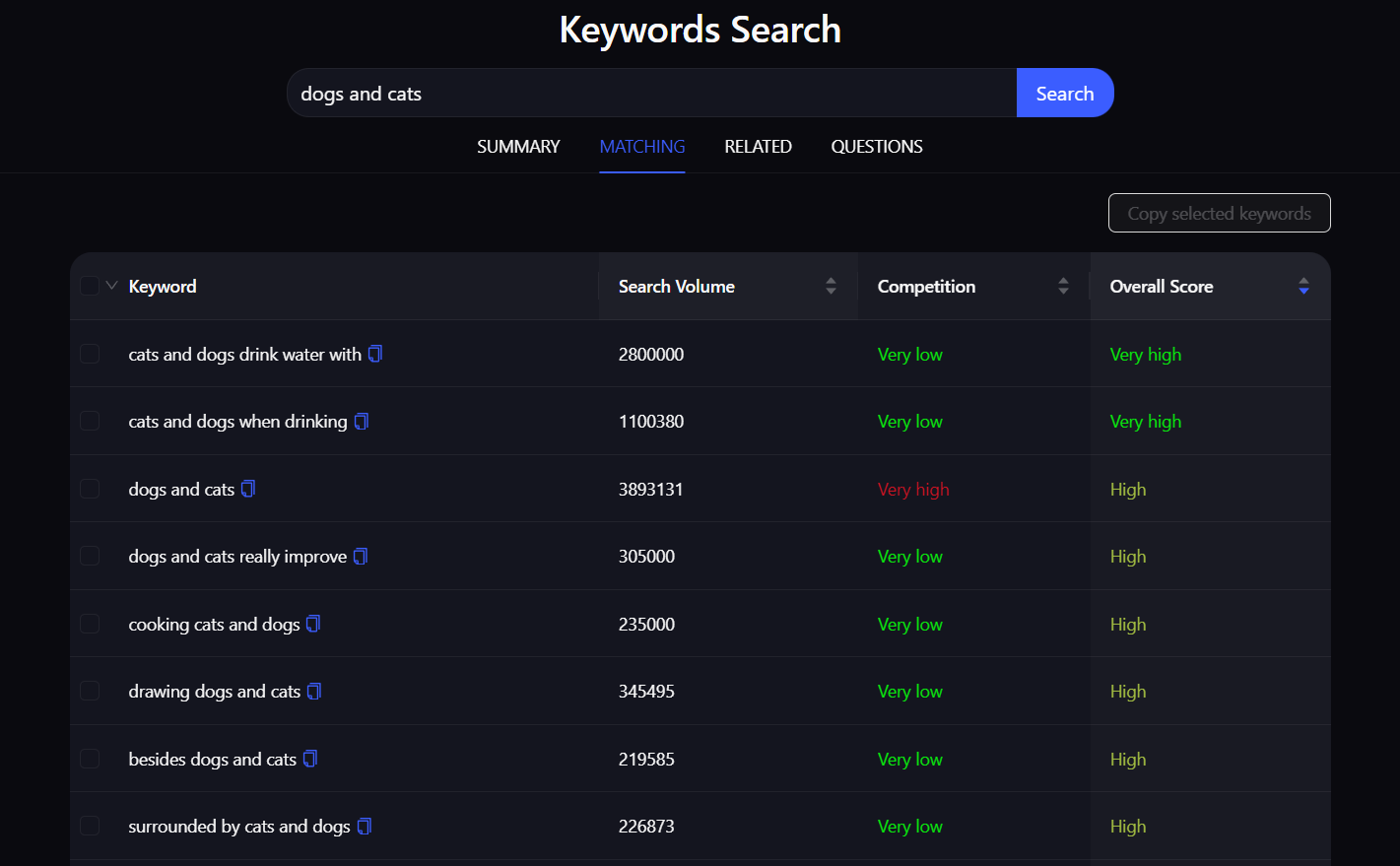This screenshot has height=866, width=1400.
Task: Click search volume value 219585
Action: (646, 760)
